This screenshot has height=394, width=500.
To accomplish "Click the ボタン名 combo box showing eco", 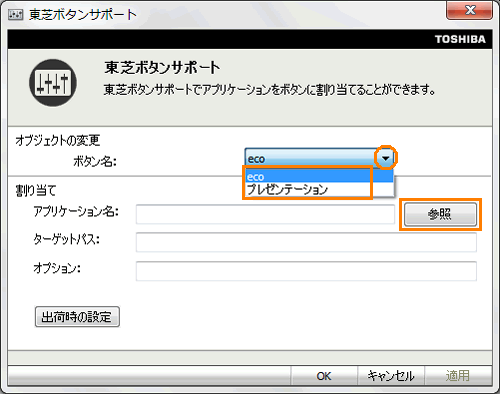I will pos(319,158).
